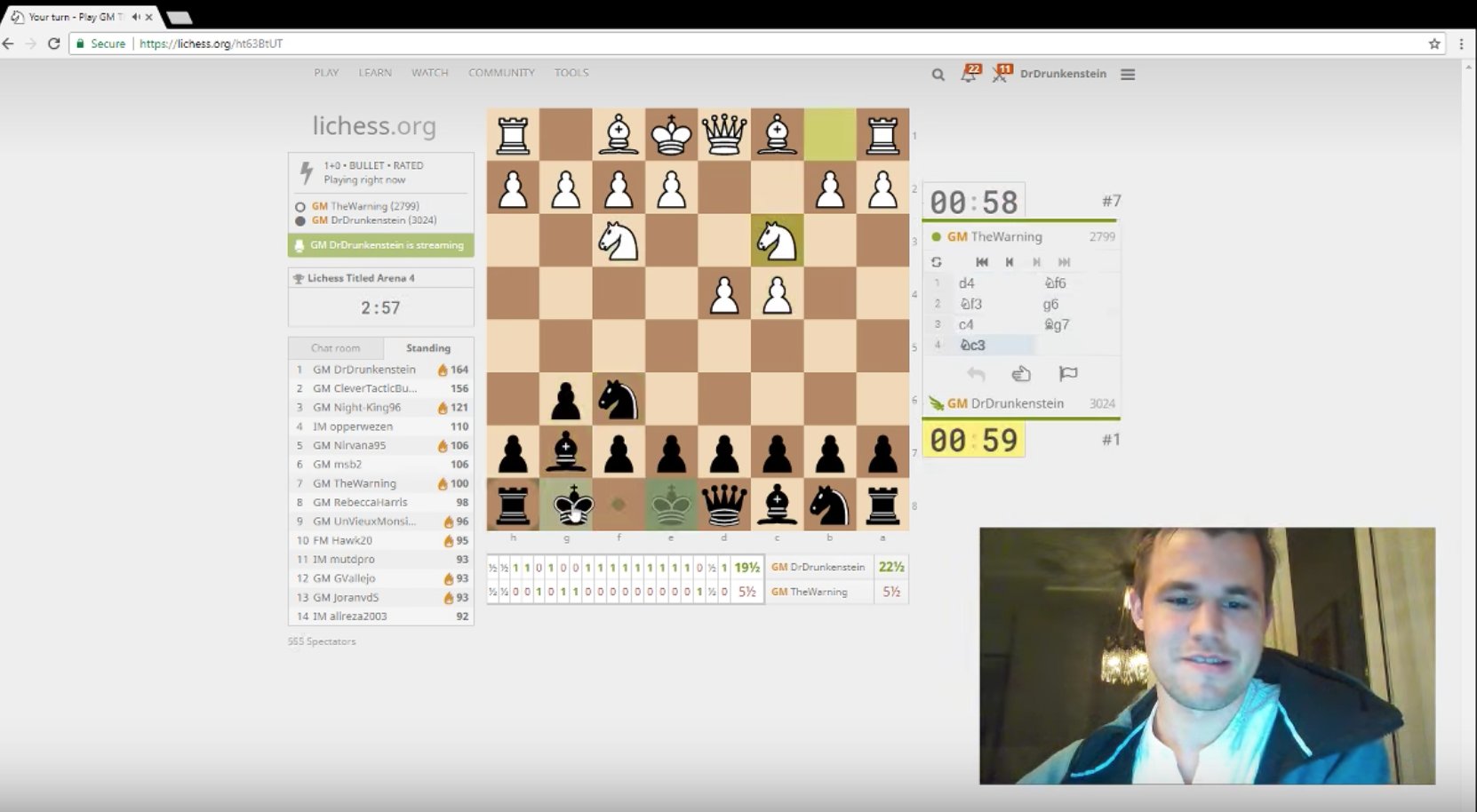Select the white knight on c3
This screenshot has height=812, width=1477.
point(777,241)
